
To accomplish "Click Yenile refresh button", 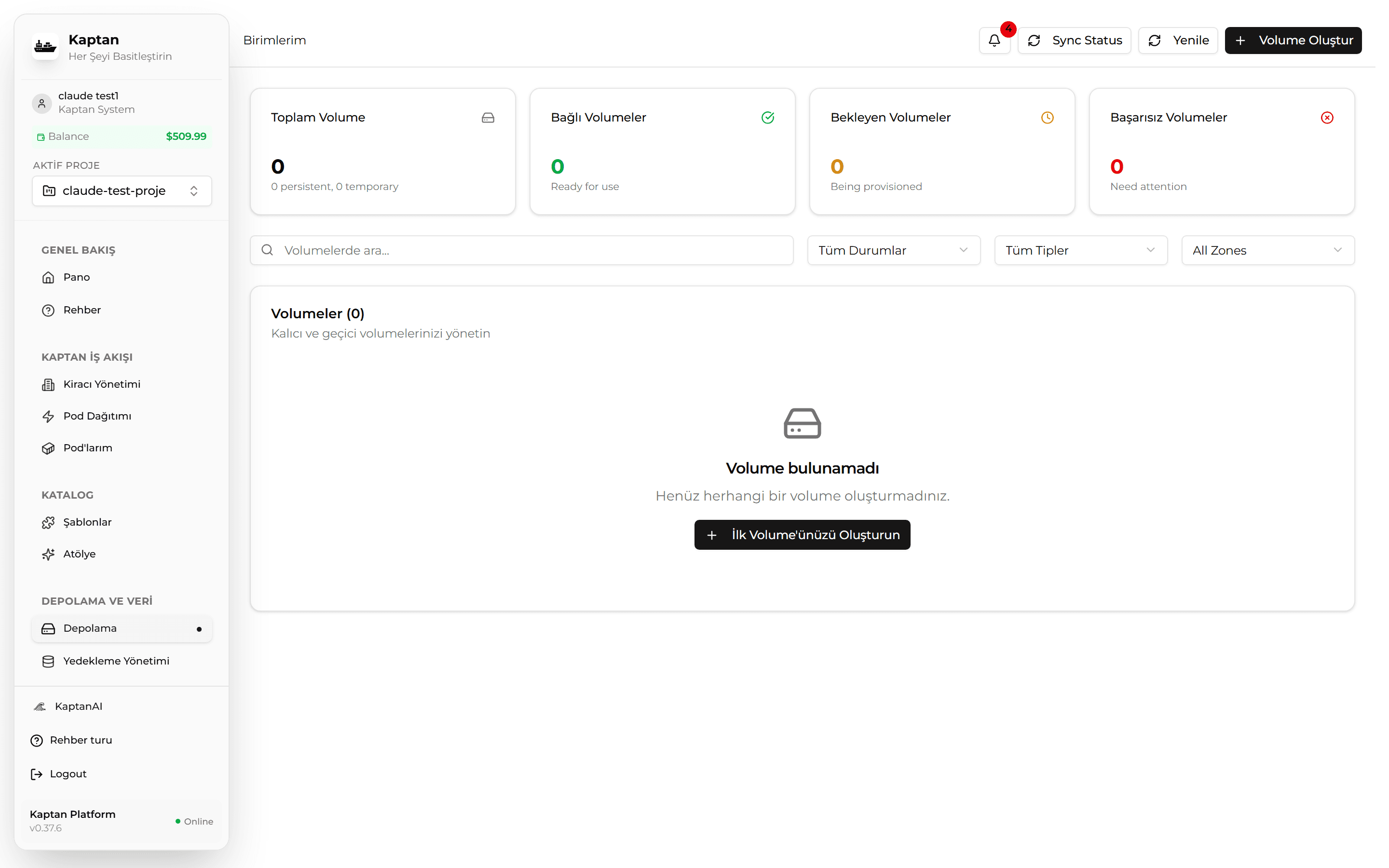I will pyautogui.click(x=1177, y=41).
